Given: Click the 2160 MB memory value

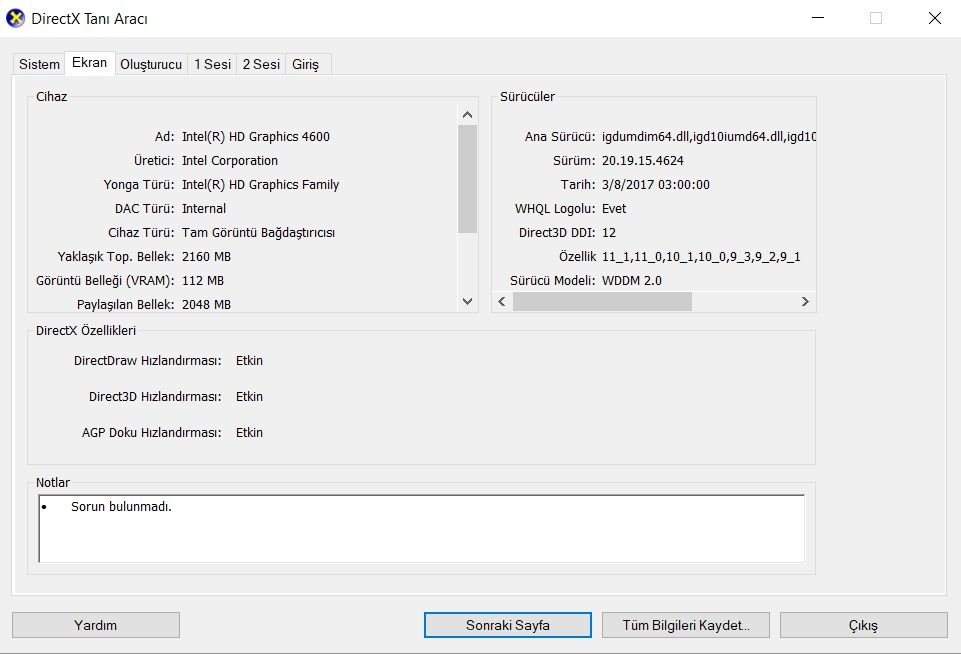Looking at the screenshot, I should (x=207, y=257).
